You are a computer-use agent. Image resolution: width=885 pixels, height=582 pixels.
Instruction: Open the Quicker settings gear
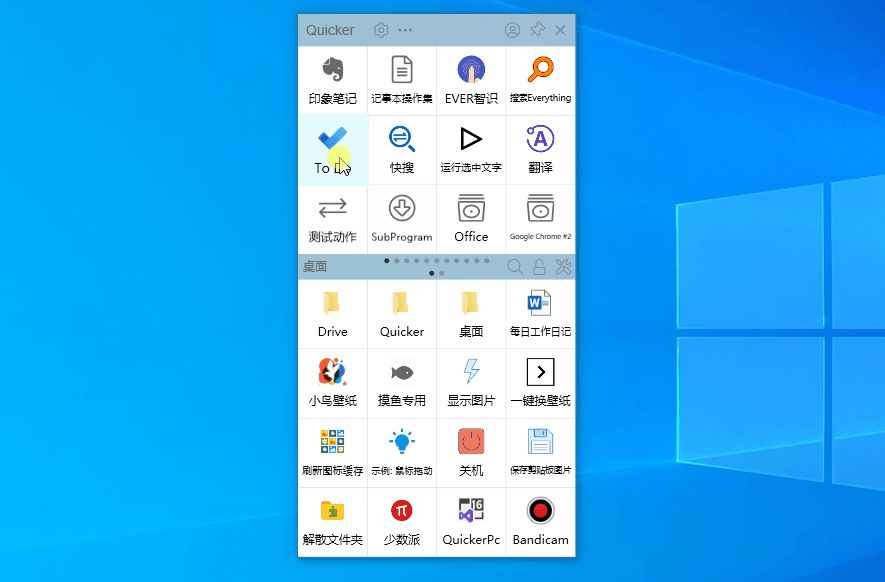[381, 30]
